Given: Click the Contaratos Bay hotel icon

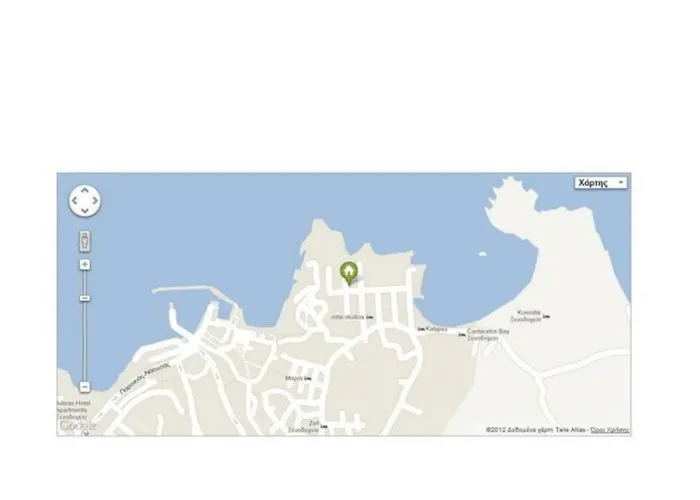Looking at the screenshot, I should (x=462, y=334).
